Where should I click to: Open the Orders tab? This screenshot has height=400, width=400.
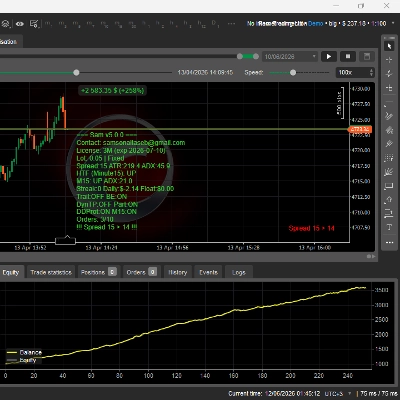point(142,272)
